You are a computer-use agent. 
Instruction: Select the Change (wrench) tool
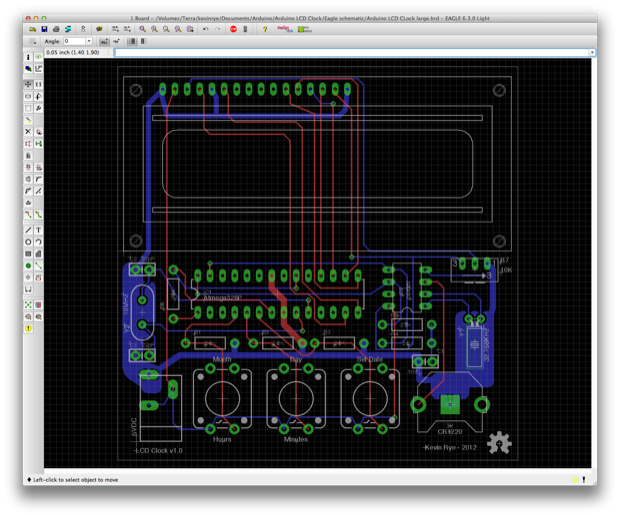pyautogui.click(x=38, y=108)
